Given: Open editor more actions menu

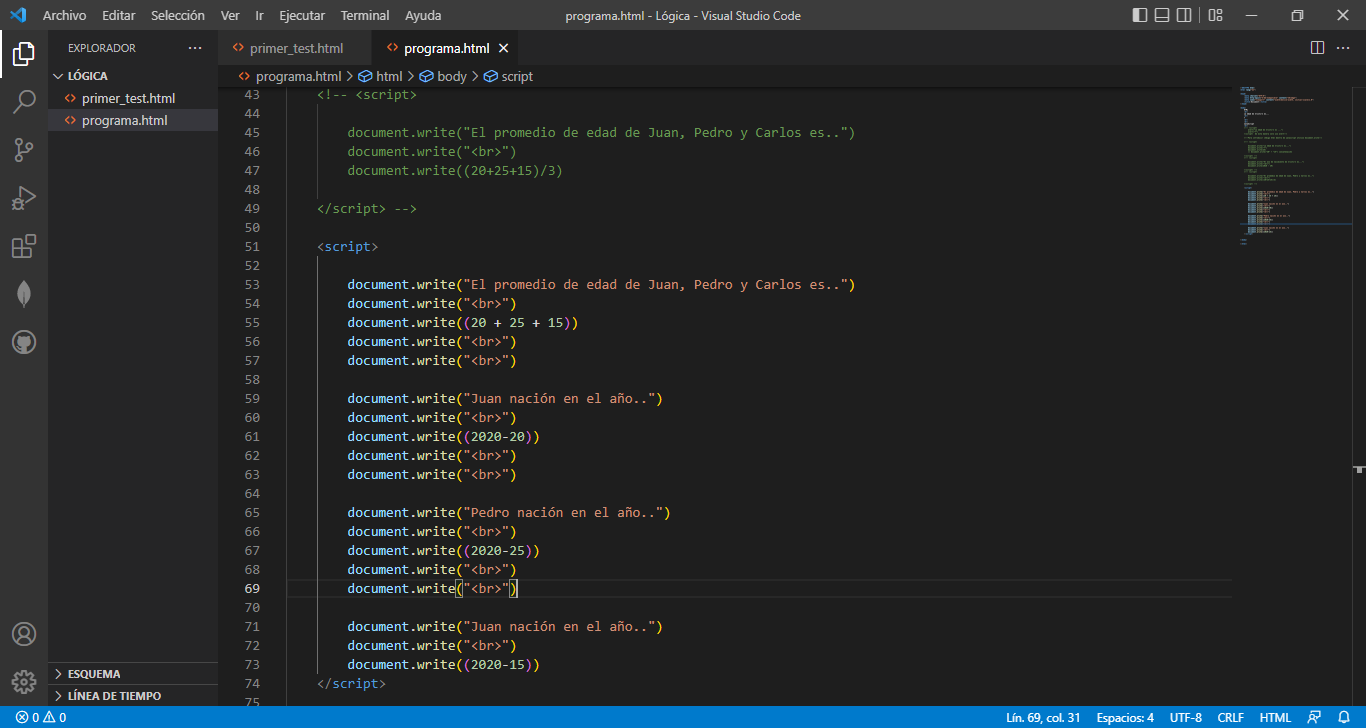Looking at the screenshot, I should tap(1345, 48).
